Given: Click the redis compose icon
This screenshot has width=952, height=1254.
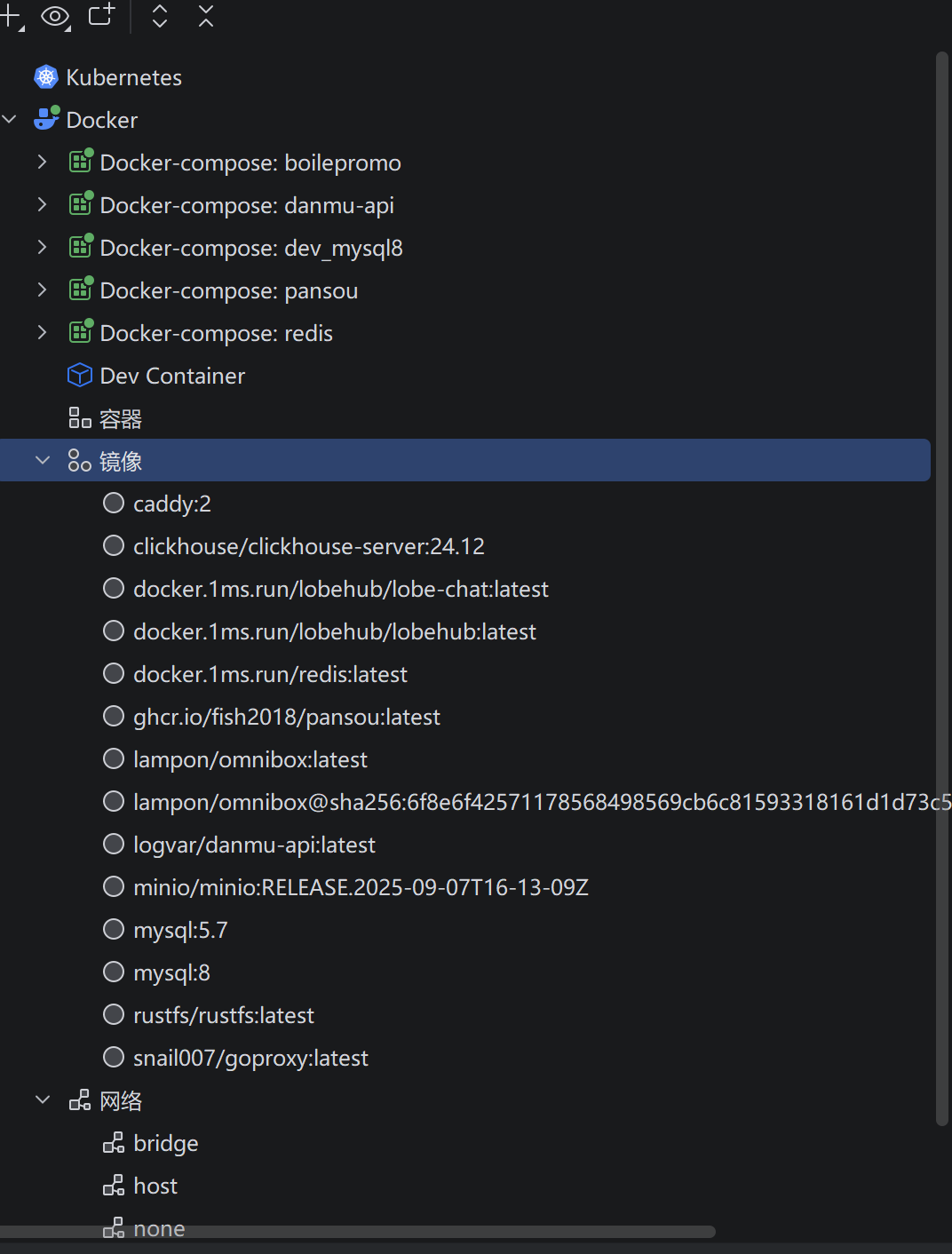Looking at the screenshot, I should coord(81,331).
